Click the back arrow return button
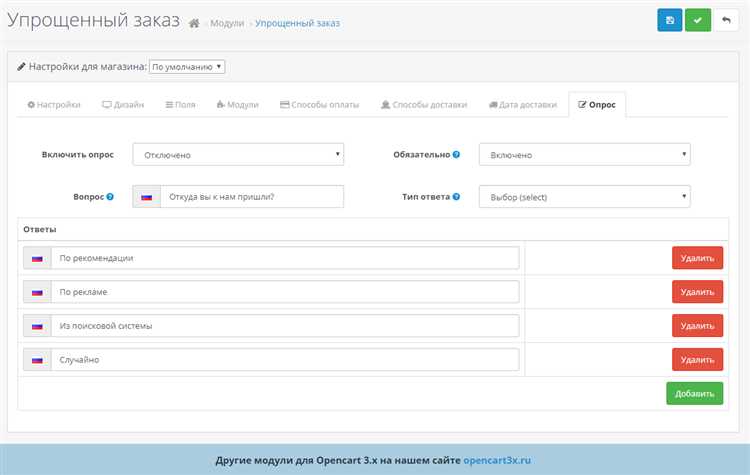The image size is (750, 475). click(x=727, y=20)
